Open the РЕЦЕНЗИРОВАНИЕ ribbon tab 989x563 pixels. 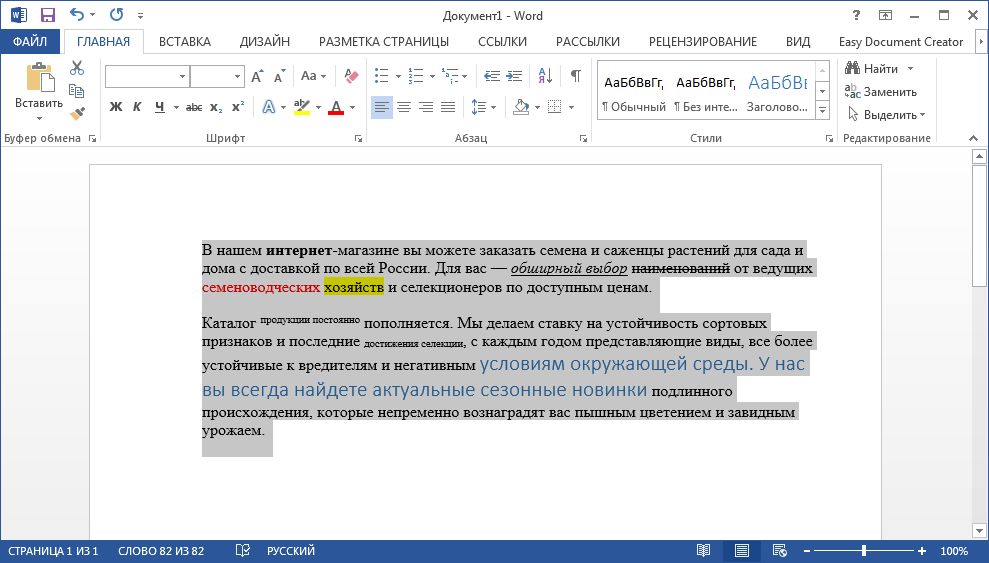[702, 42]
